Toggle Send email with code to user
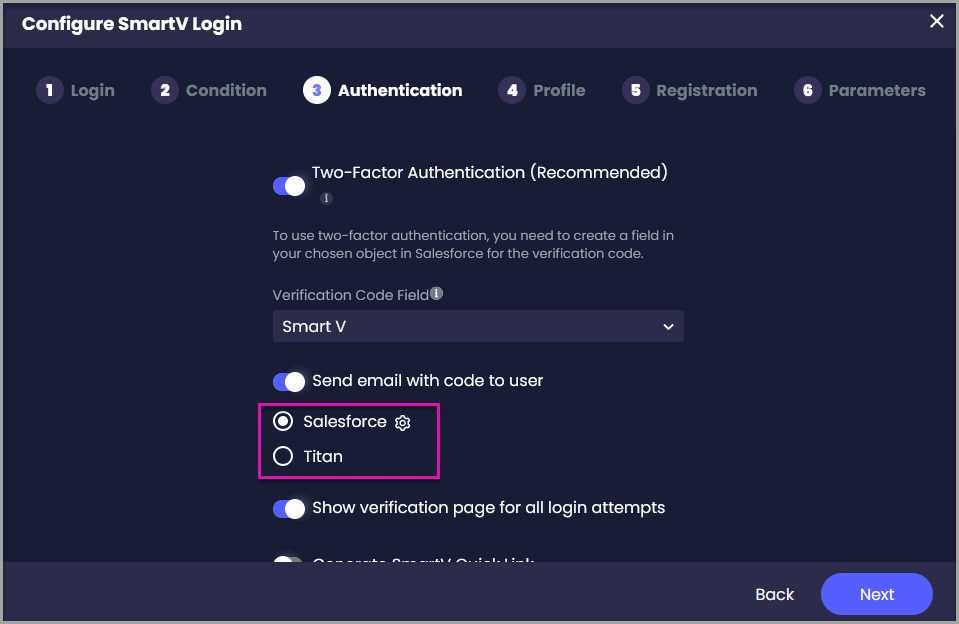Image resolution: width=959 pixels, height=624 pixels. click(289, 382)
